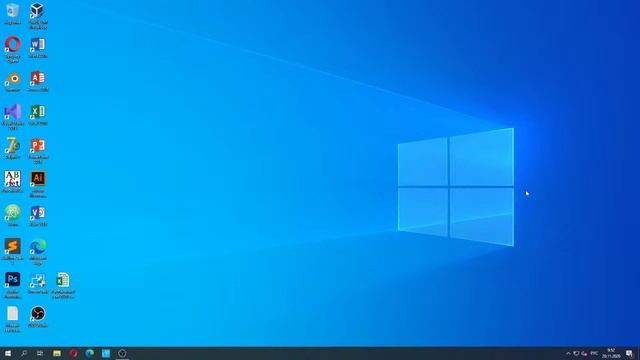Viewport: 640px width, 360px height.
Task: Select the PascalABC desktop shortcut
Action: click(13, 182)
